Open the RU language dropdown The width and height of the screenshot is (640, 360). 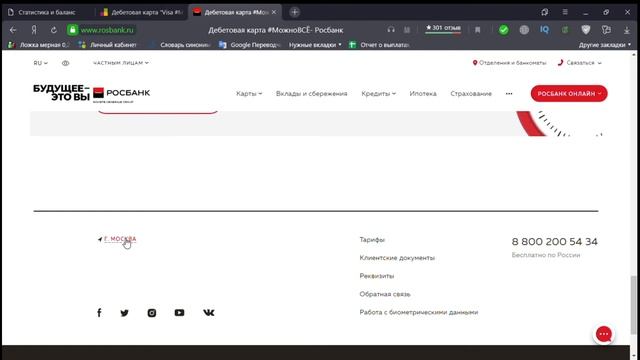[40, 63]
